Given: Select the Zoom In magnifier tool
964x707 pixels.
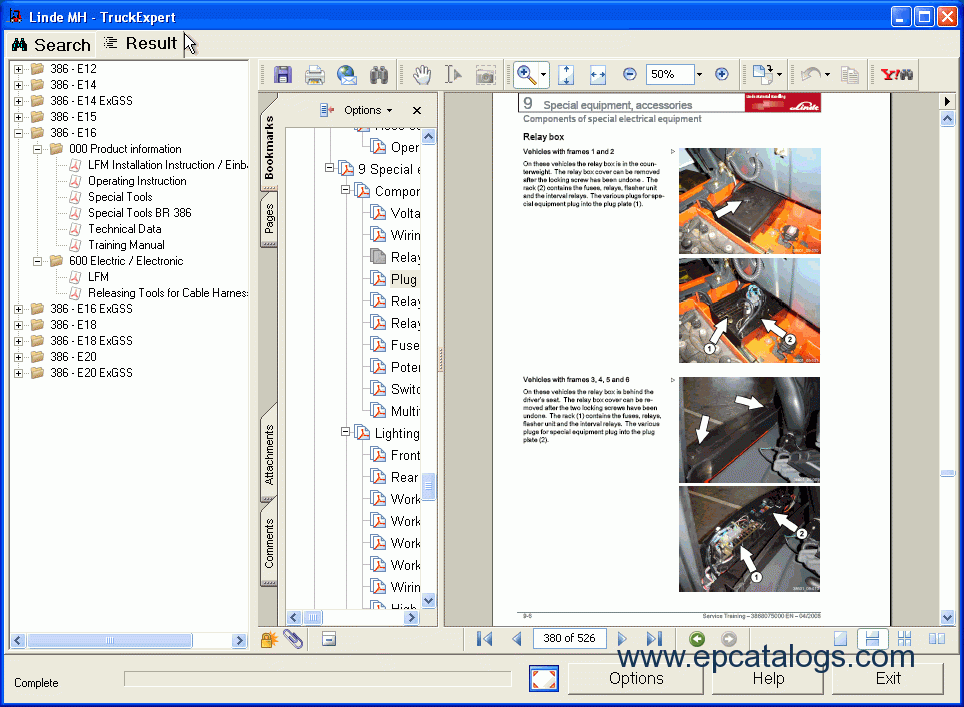Looking at the screenshot, I should (526, 74).
